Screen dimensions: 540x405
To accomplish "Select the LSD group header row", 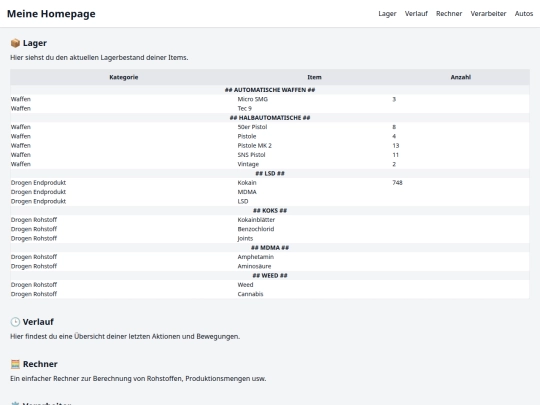I will pos(270,174).
